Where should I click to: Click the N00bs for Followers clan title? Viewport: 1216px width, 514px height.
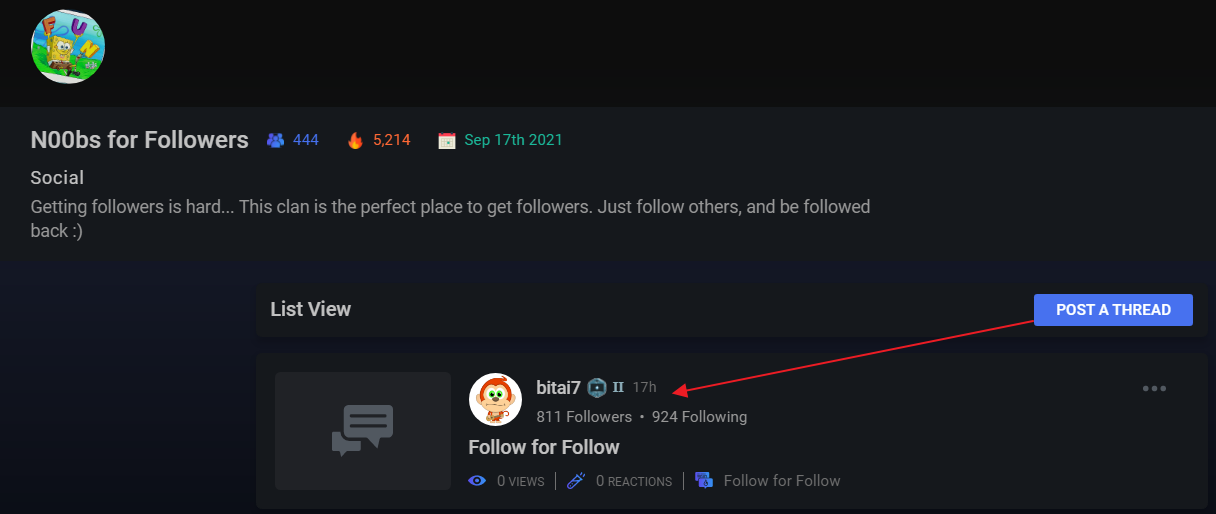[140, 140]
